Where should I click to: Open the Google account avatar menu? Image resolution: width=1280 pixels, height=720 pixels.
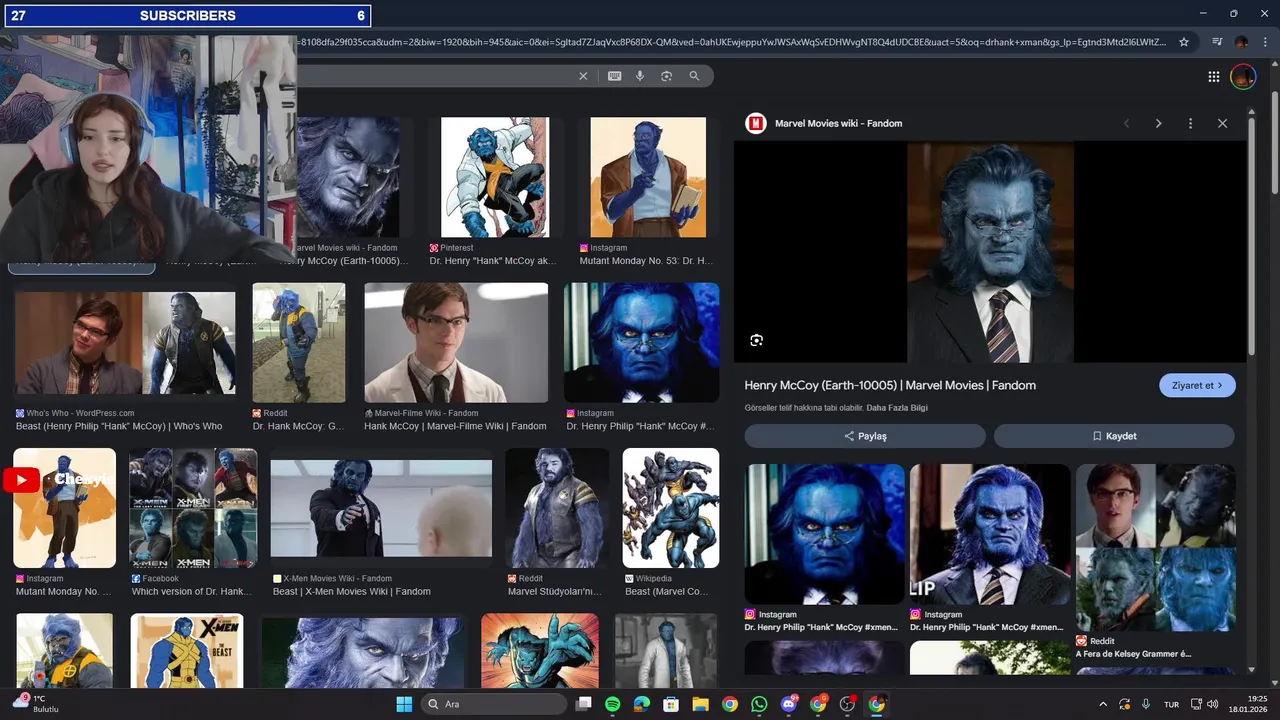(x=1243, y=77)
